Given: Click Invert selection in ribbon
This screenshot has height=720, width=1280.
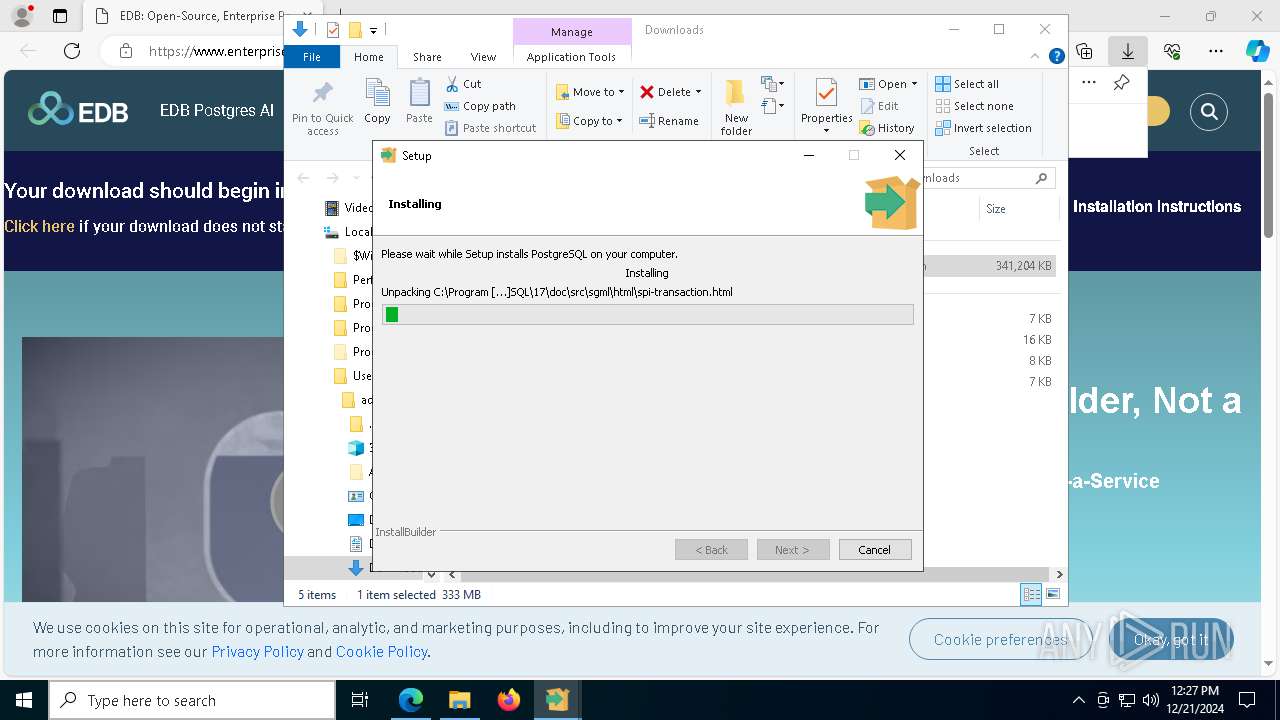Looking at the screenshot, I should (984, 128).
